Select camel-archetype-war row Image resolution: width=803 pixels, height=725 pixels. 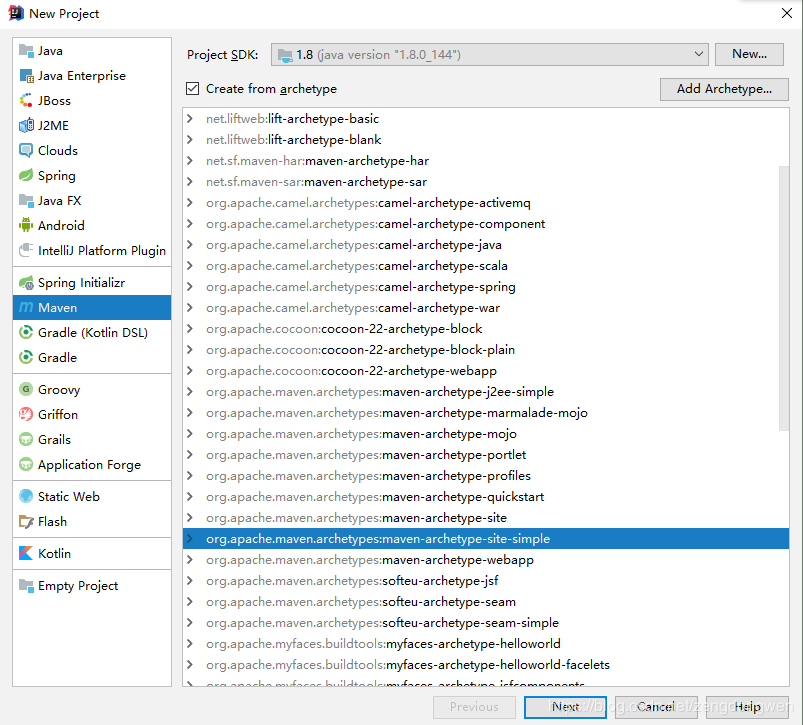(485, 308)
